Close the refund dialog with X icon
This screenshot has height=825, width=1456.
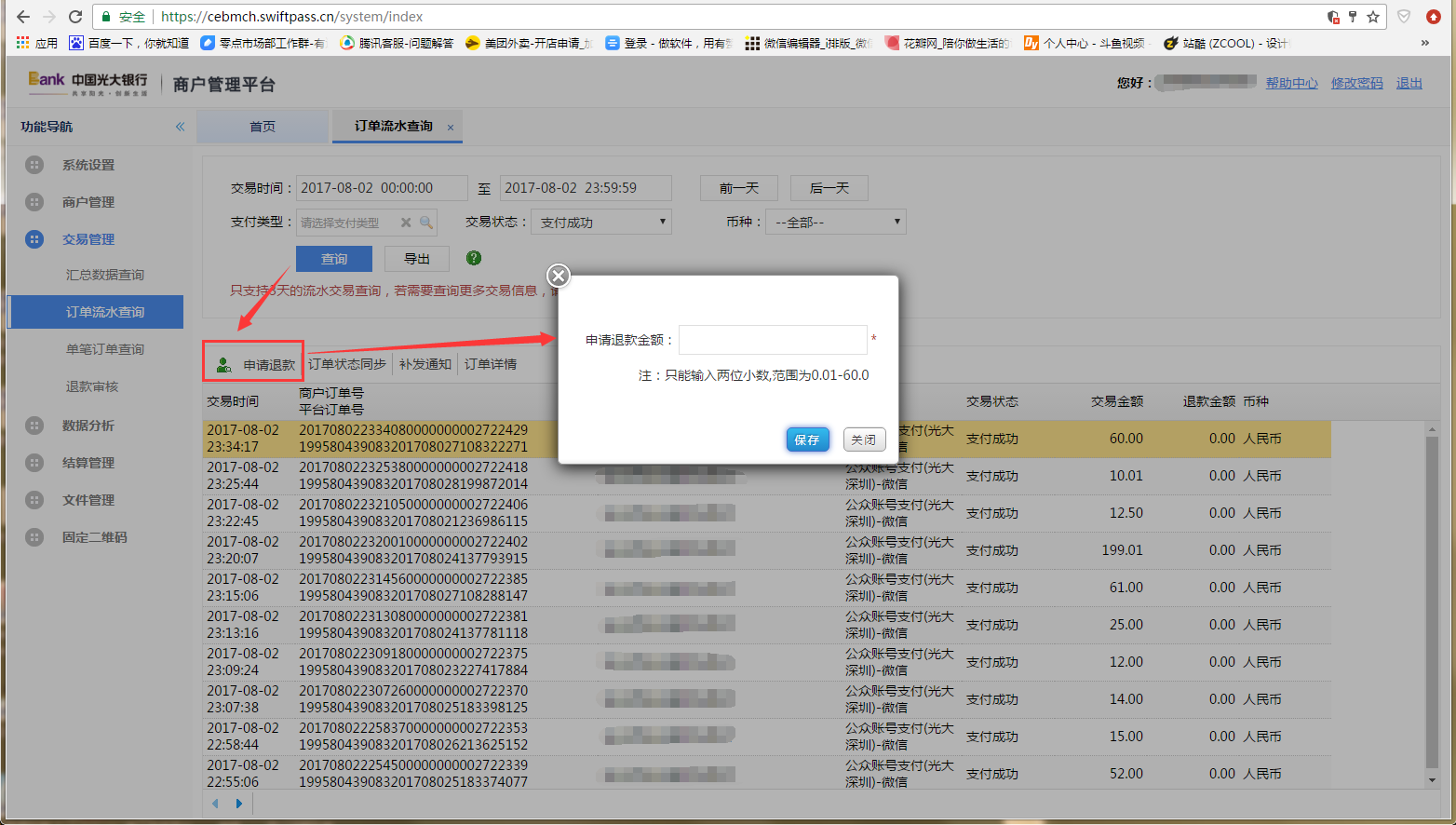click(558, 276)
